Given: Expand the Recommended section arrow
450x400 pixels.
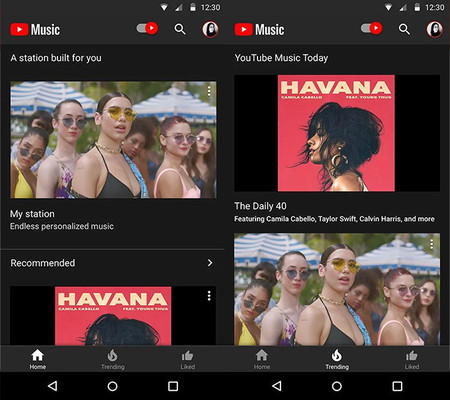Looking at the screenshot, I should point(210,263).
